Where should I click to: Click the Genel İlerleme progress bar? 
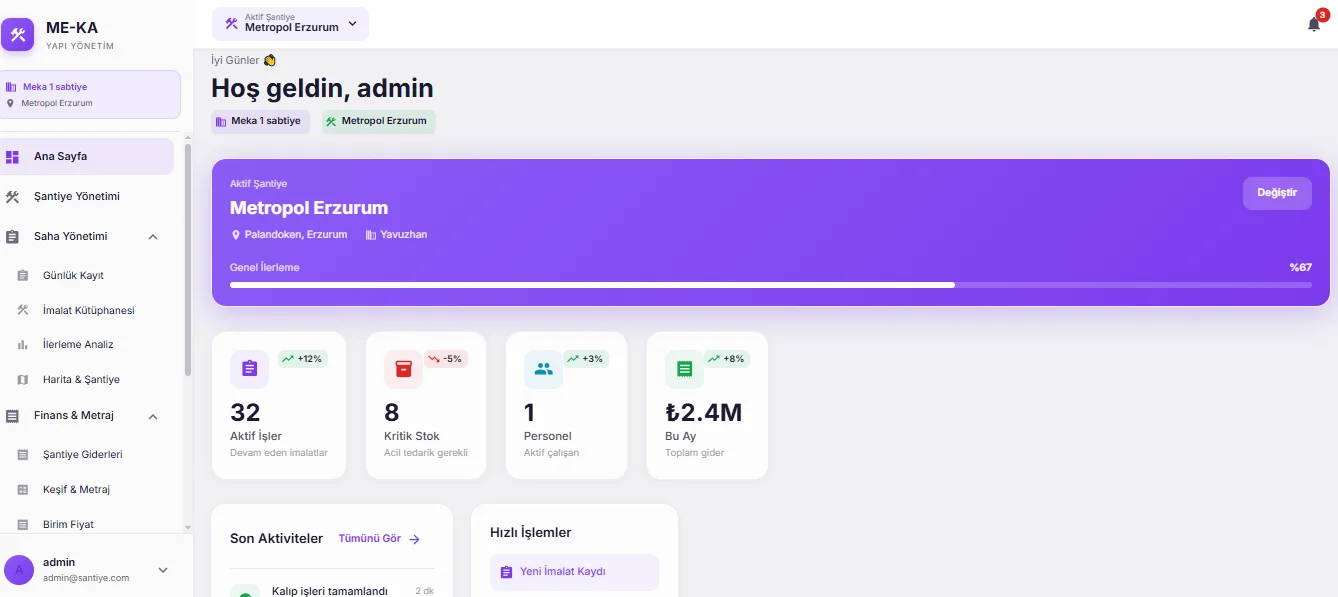coord(770,284)
